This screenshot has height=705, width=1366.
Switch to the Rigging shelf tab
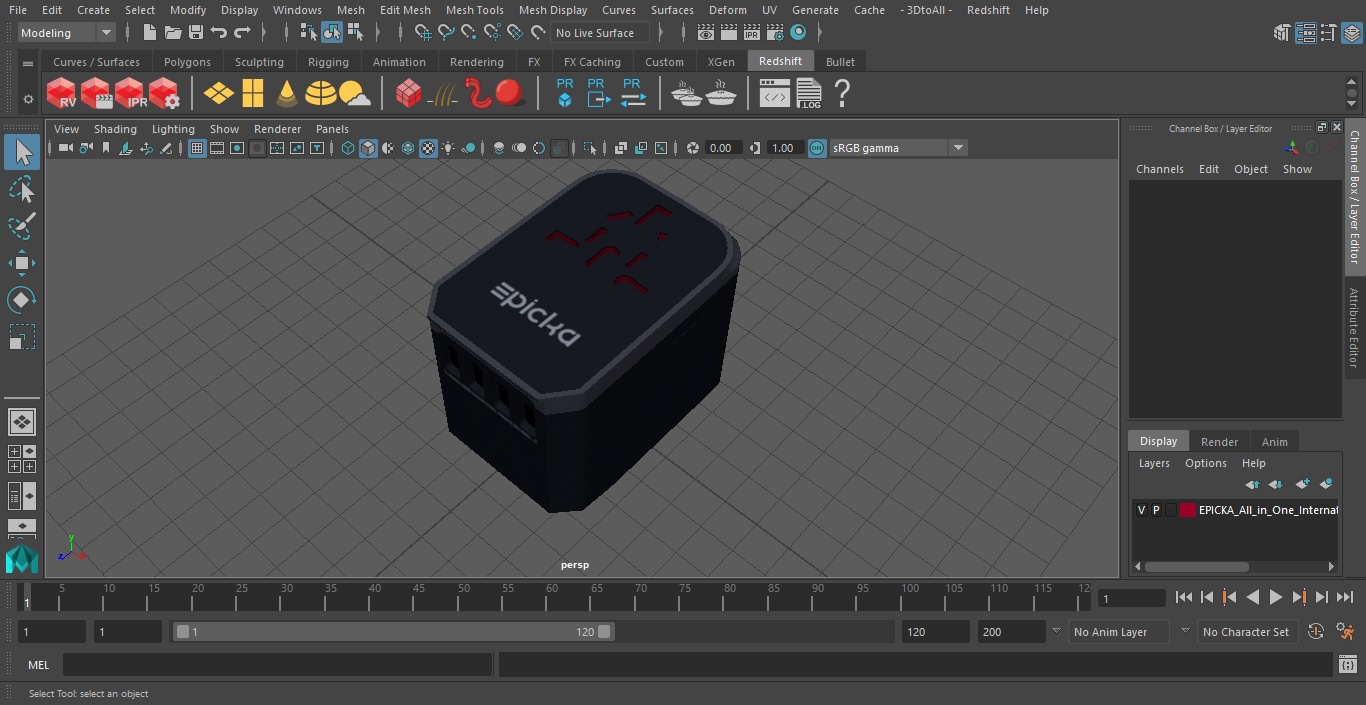328,62
